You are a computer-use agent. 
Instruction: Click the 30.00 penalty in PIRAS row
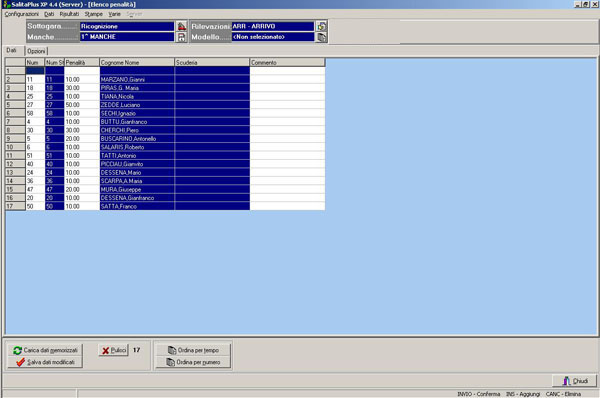point(82,88)
